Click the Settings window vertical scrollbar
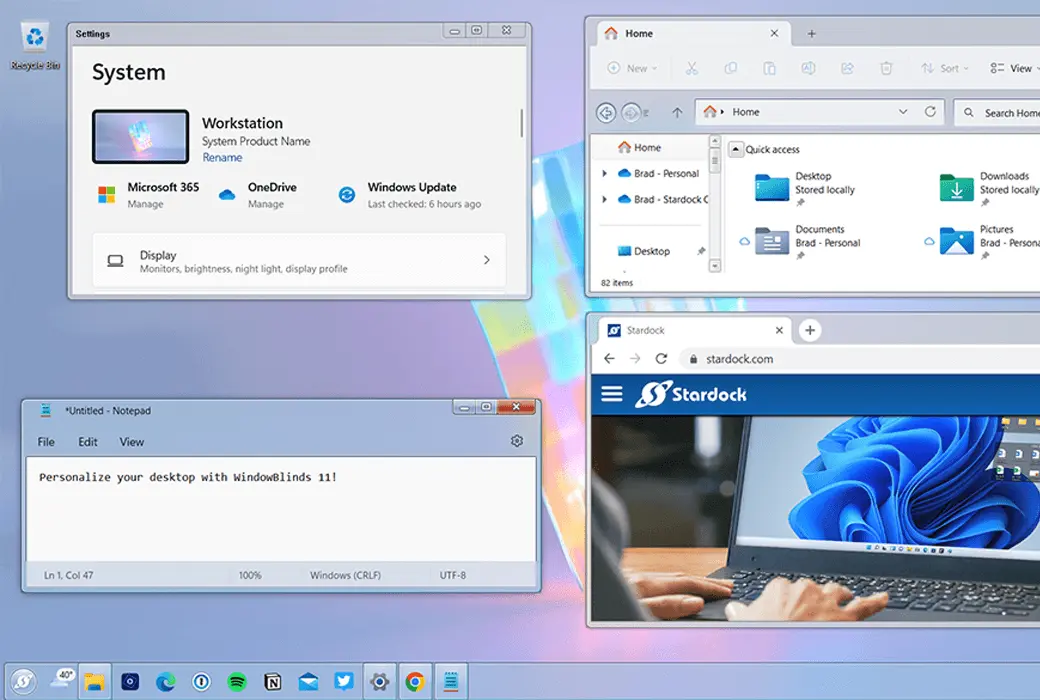 coord(521,123)
